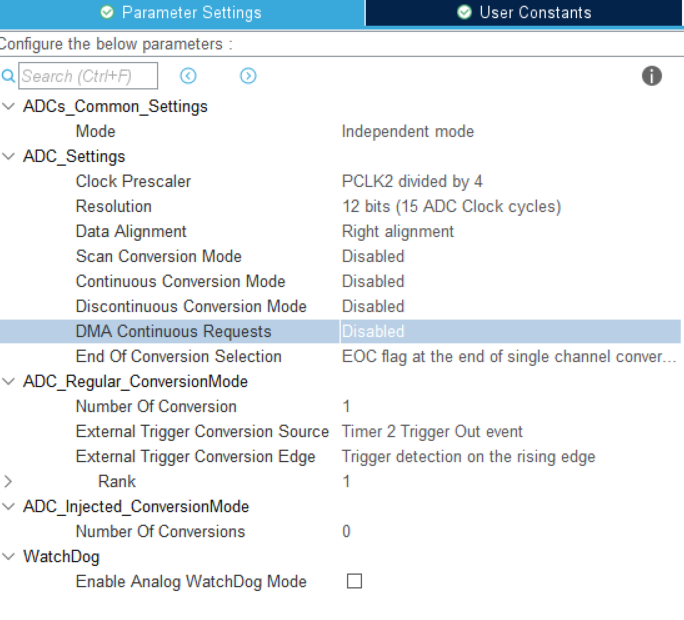The height and width of the screenshot is (620, 684).
Task: Open the parameter info icon
Action: point(652,76)
